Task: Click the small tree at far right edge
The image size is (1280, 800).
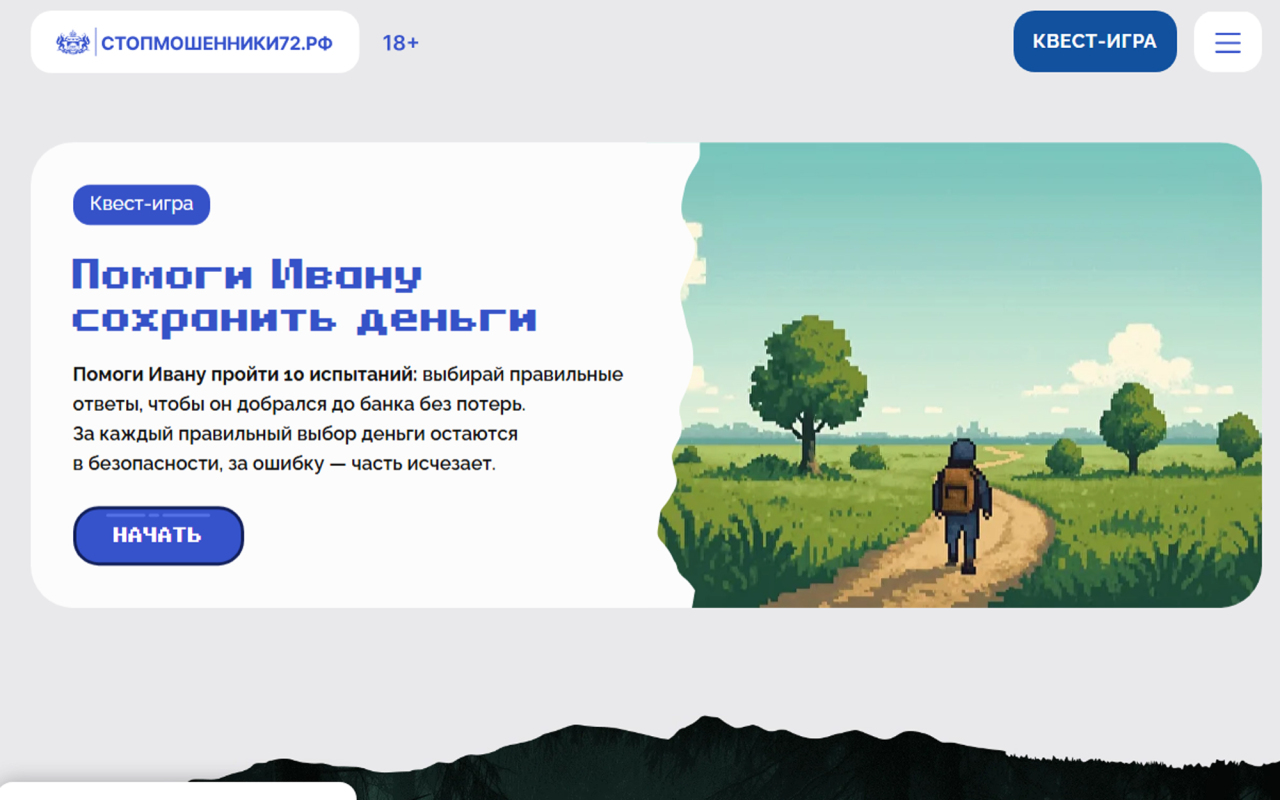Action: [1238, 438]
